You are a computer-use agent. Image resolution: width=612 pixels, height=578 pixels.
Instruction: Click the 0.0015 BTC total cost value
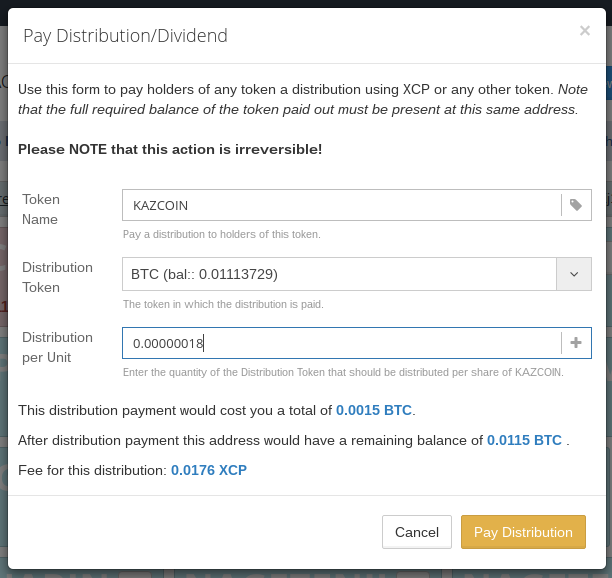point(374,410)
